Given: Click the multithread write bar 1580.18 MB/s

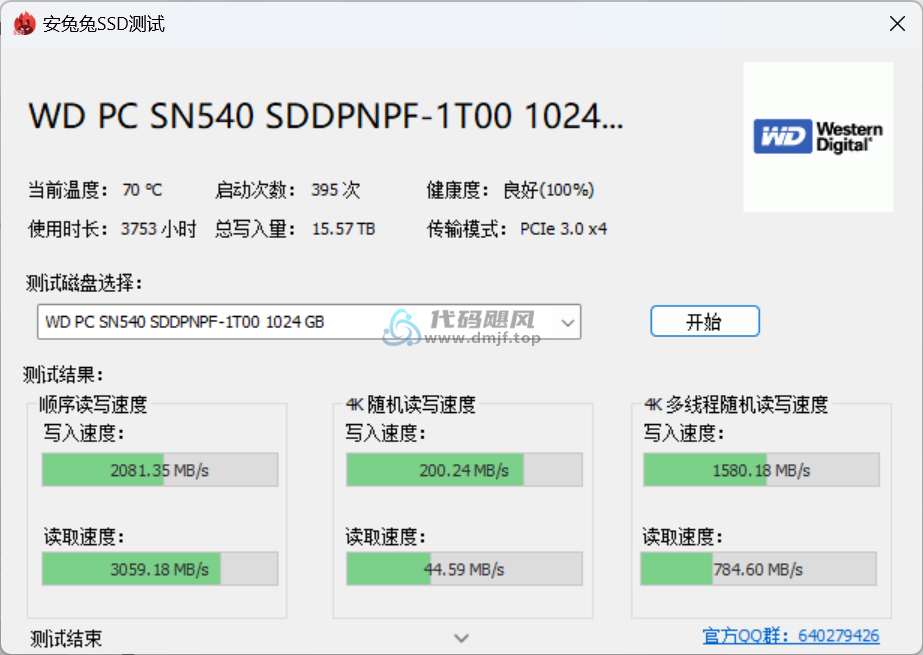Looking at the screenshot, I should click(762, 470).
